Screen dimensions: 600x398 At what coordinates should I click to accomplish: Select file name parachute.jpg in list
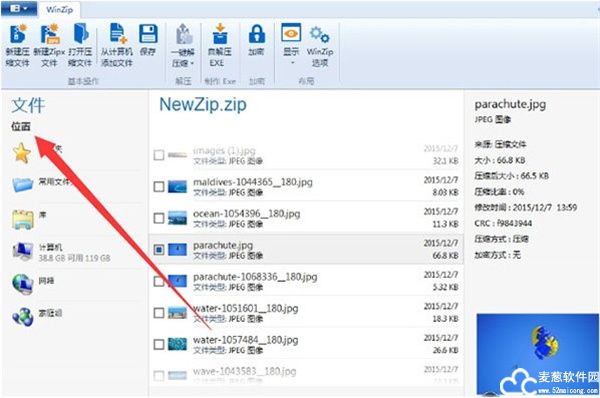pos(223,245)
